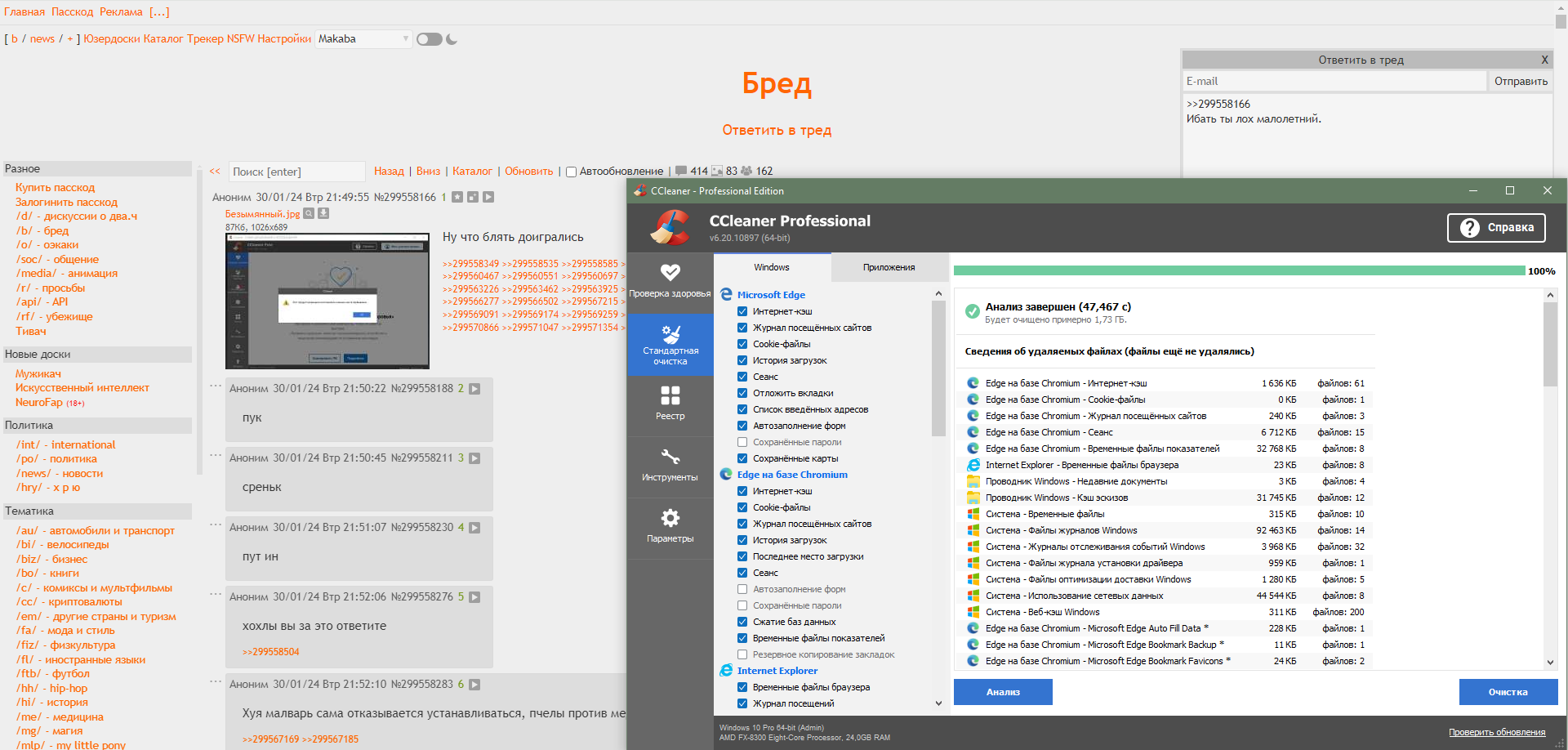Uncheck Microsoft Edge Журнал посещённых сайтов
This screenshot has width=1568, height=750.
click(742, 328)
